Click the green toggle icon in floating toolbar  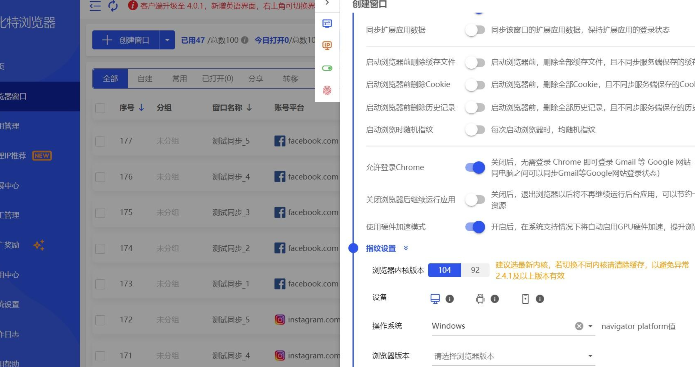click(x=327, y=68)
